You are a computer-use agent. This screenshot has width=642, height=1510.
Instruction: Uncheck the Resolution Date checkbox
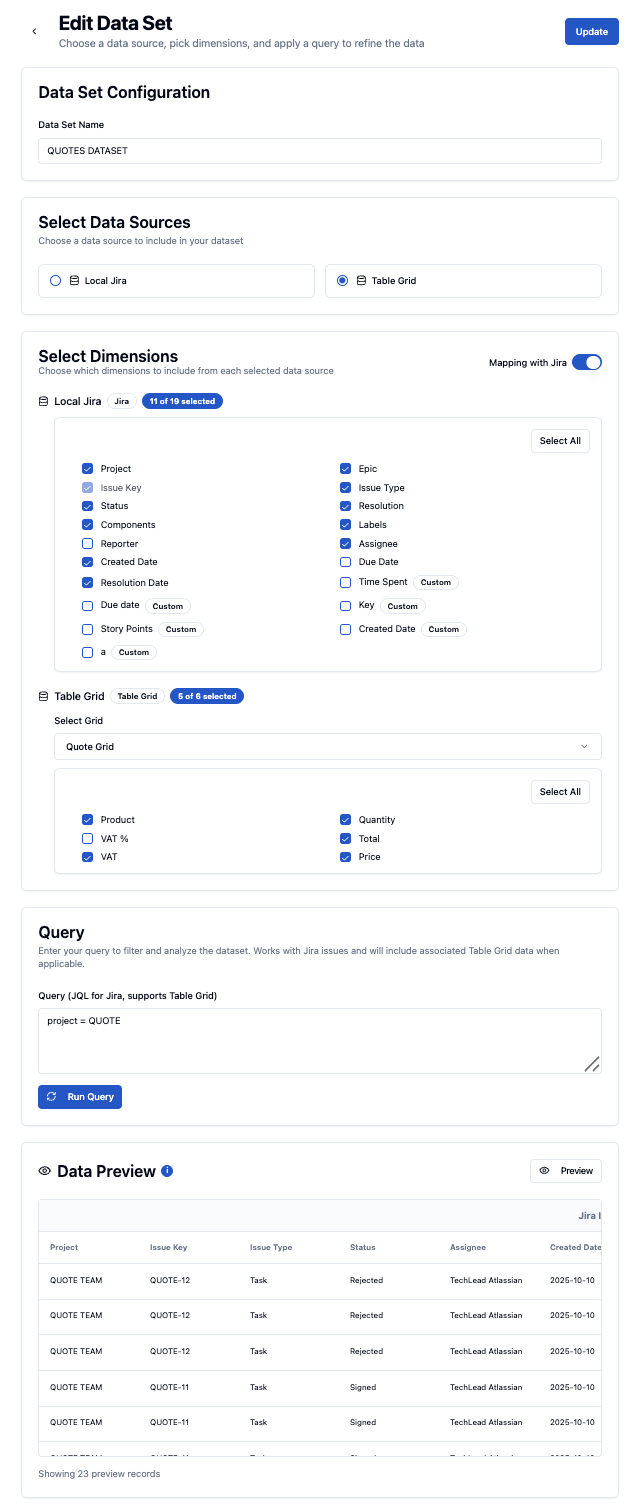(x=88, y=583)
